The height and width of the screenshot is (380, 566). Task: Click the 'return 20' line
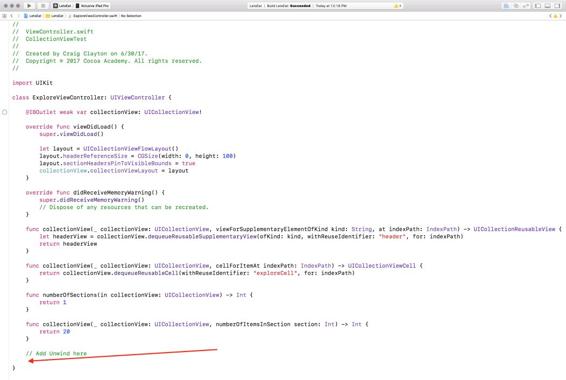(55, 332)
